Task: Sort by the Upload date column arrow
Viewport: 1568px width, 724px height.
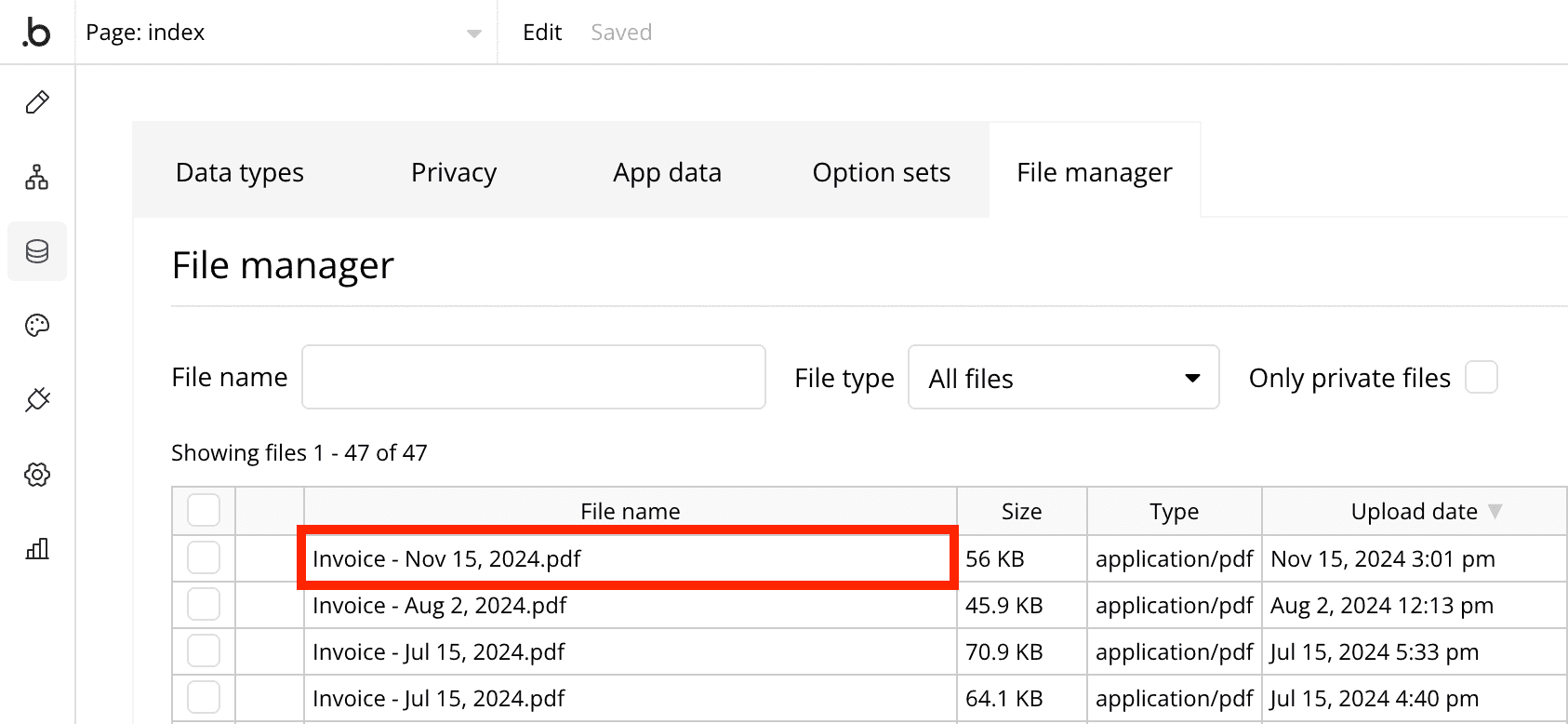Action: click(x=1495, y=511)
